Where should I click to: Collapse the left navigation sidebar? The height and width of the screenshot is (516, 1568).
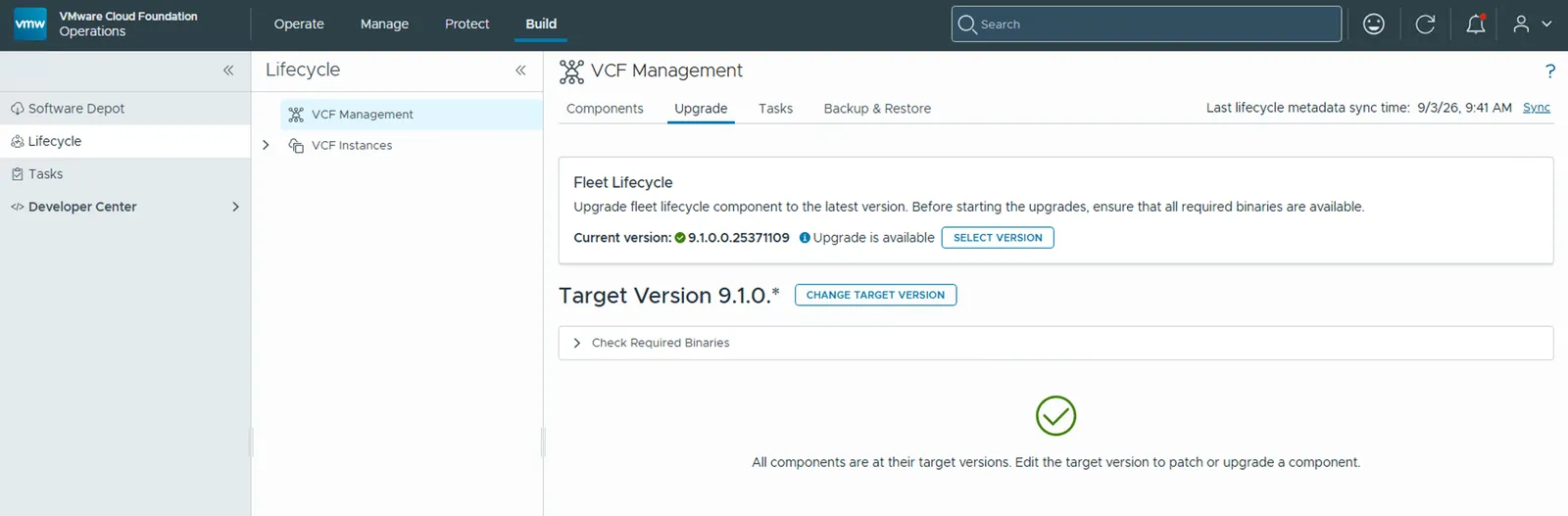point(228,70)
